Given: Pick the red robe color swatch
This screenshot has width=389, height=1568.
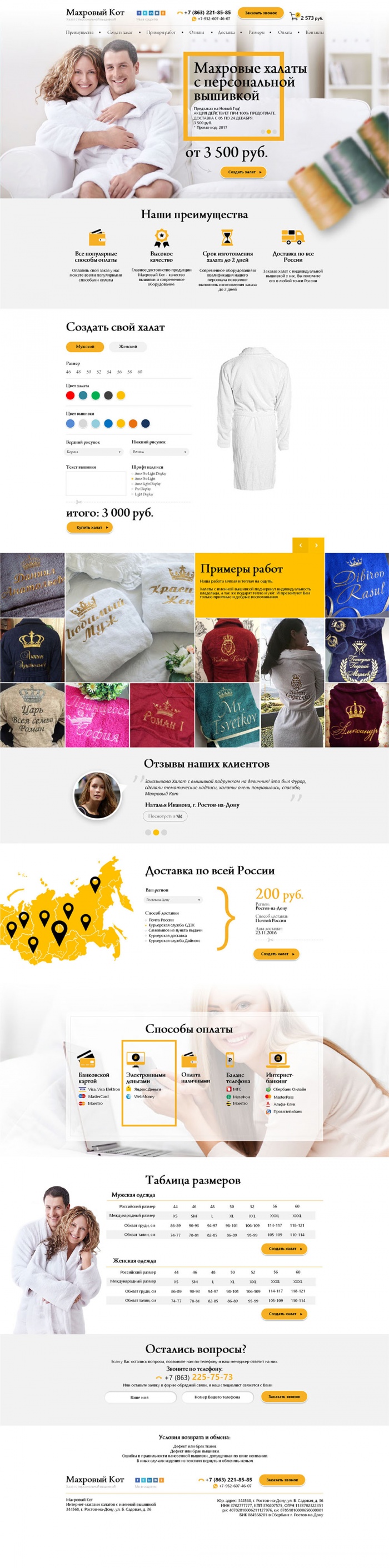Looking at the screenshot, I should click(x=70, y=395).
